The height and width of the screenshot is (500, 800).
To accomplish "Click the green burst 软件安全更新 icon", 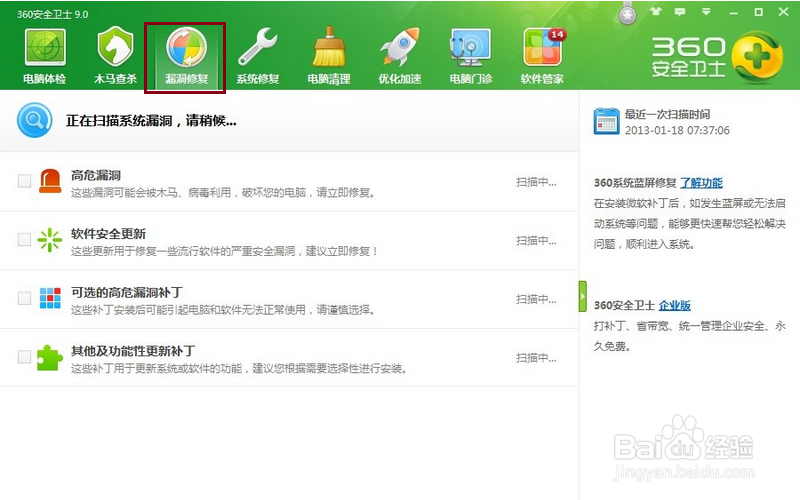I will [x=49, y=240].
